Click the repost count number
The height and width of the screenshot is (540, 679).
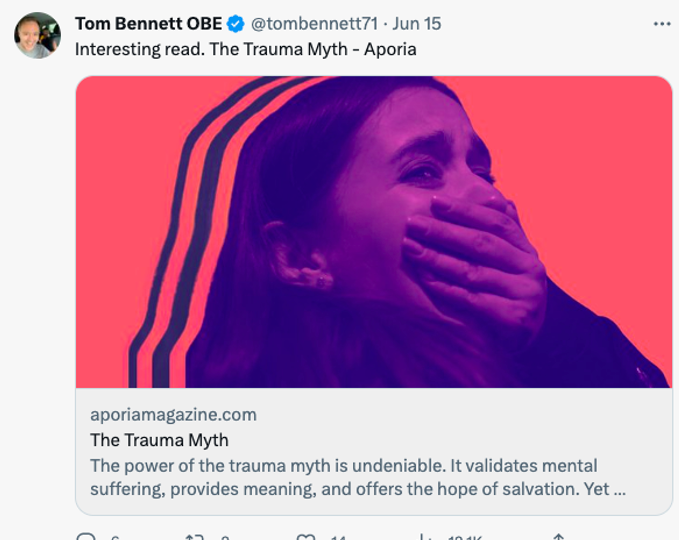(224, 537)
